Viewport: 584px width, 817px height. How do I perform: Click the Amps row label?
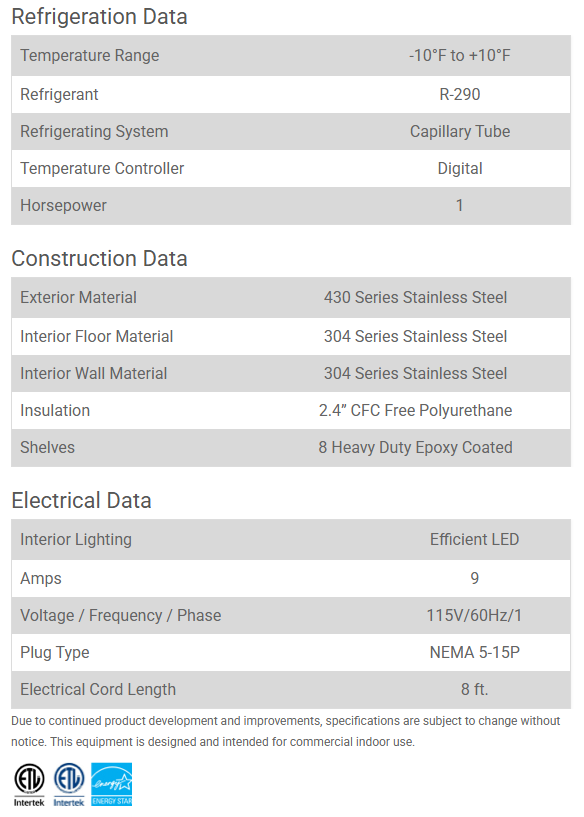pos(41,578)
